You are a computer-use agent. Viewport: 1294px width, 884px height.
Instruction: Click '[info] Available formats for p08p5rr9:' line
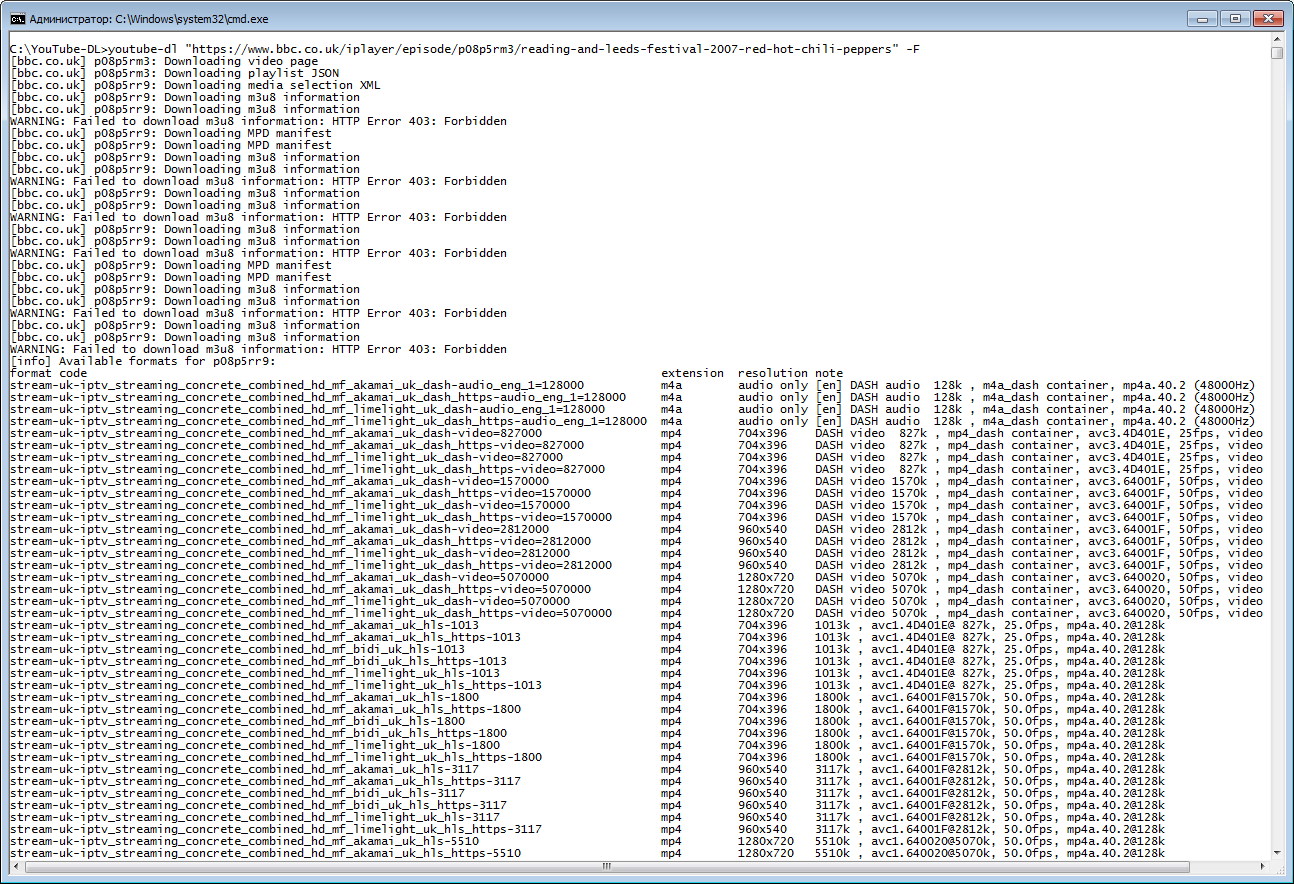pyautogui.click(x=143, y=361)
